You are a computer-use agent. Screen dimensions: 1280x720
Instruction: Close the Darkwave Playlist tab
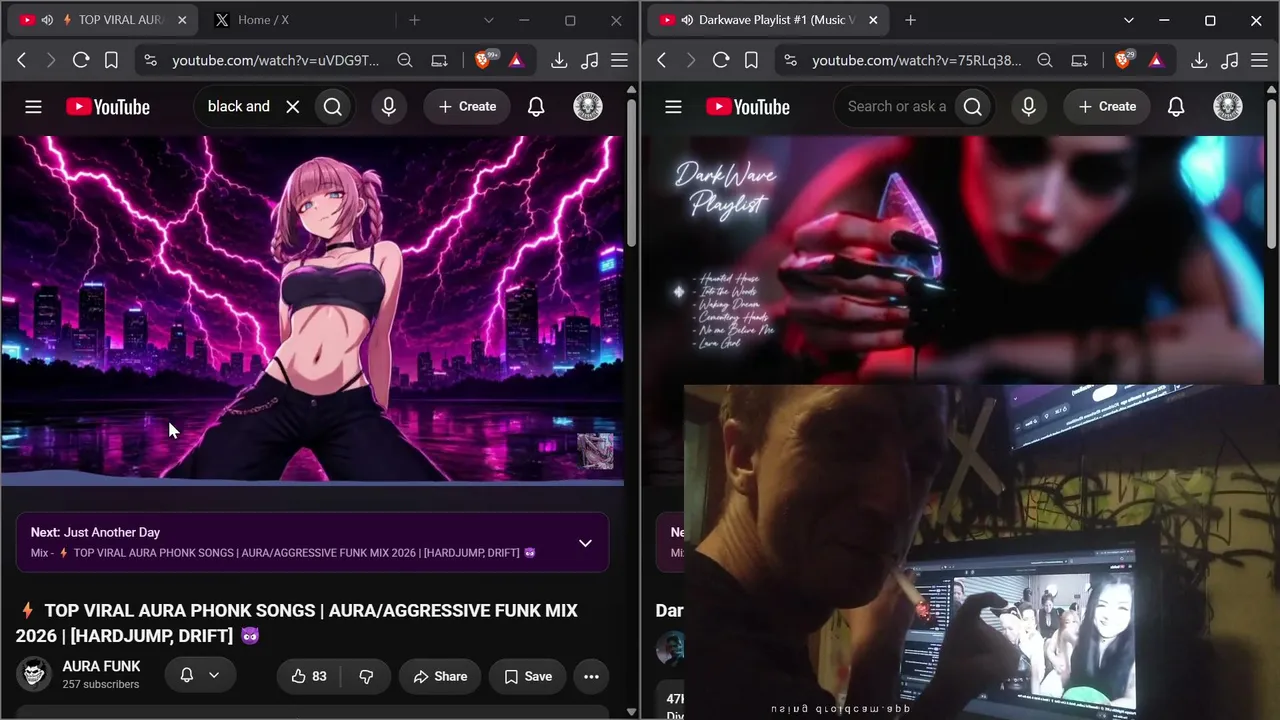coord(873,20)
